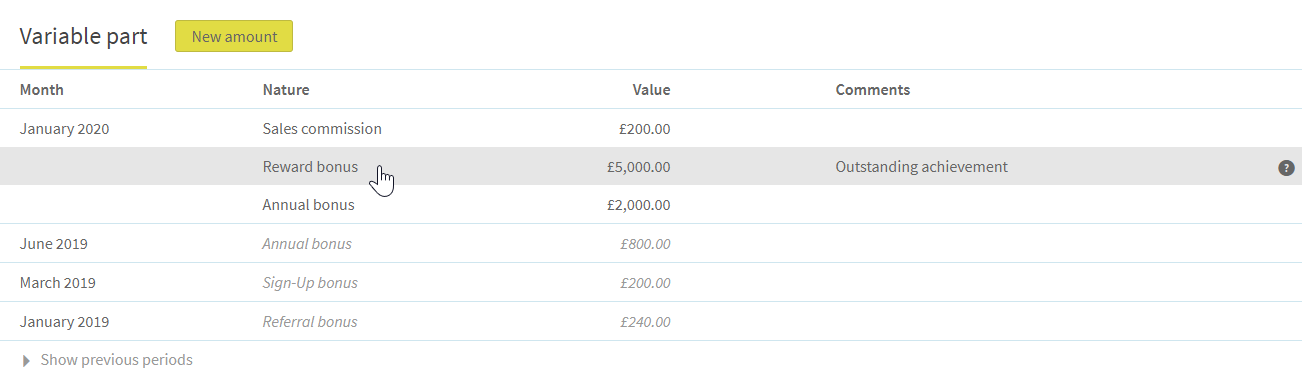Open the Variable part tab

pyautogui.click(x=83, y=37)
